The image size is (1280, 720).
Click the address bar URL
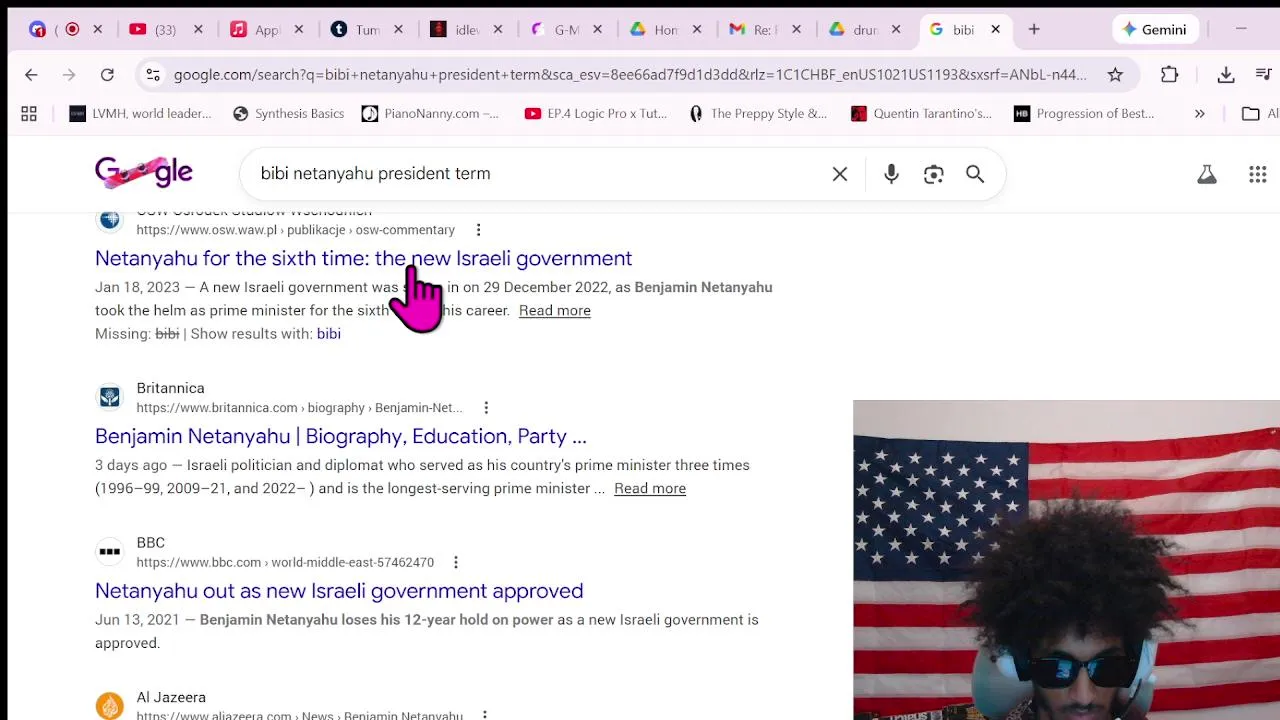tap(630, 75)
